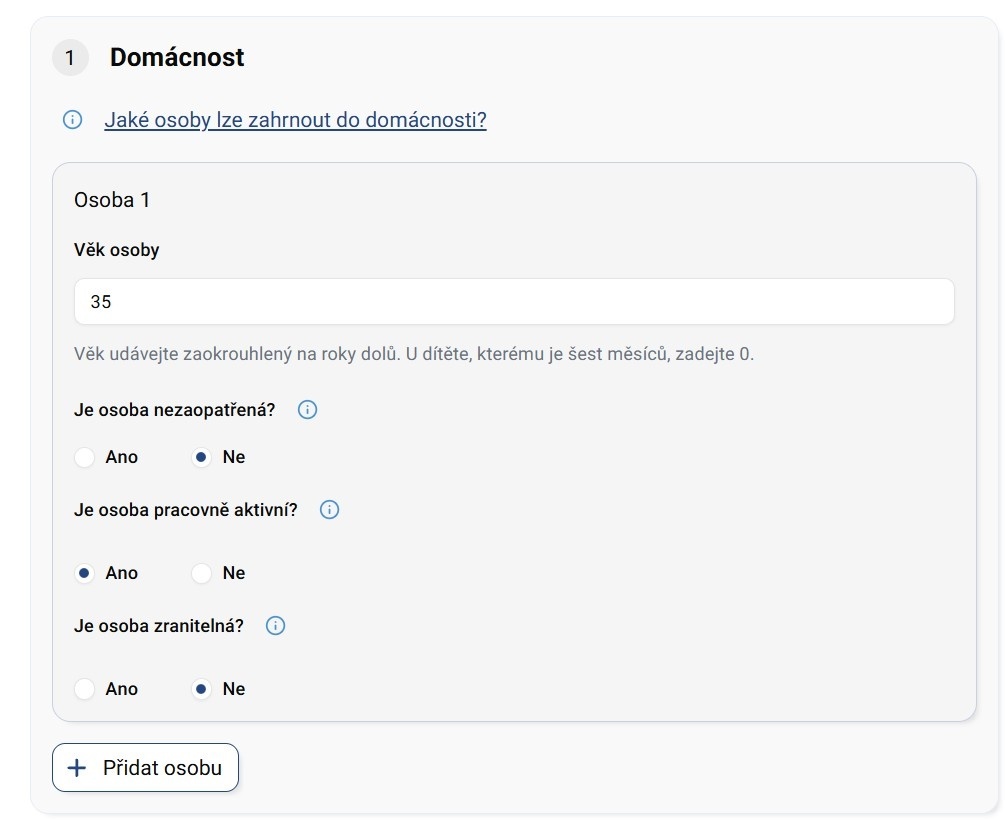Click the "Věk osoby" field label

tap(116, 250)
